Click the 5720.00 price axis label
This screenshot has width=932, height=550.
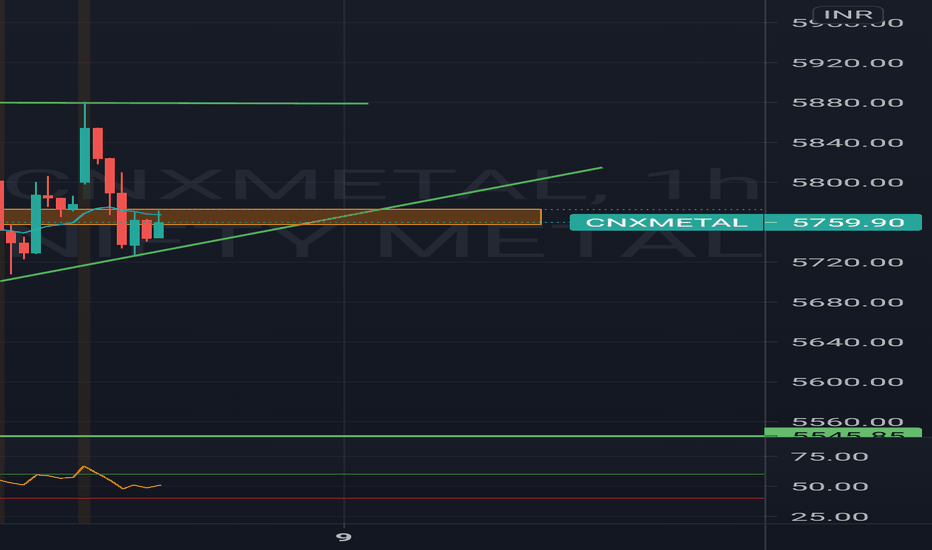click(848, 262)
